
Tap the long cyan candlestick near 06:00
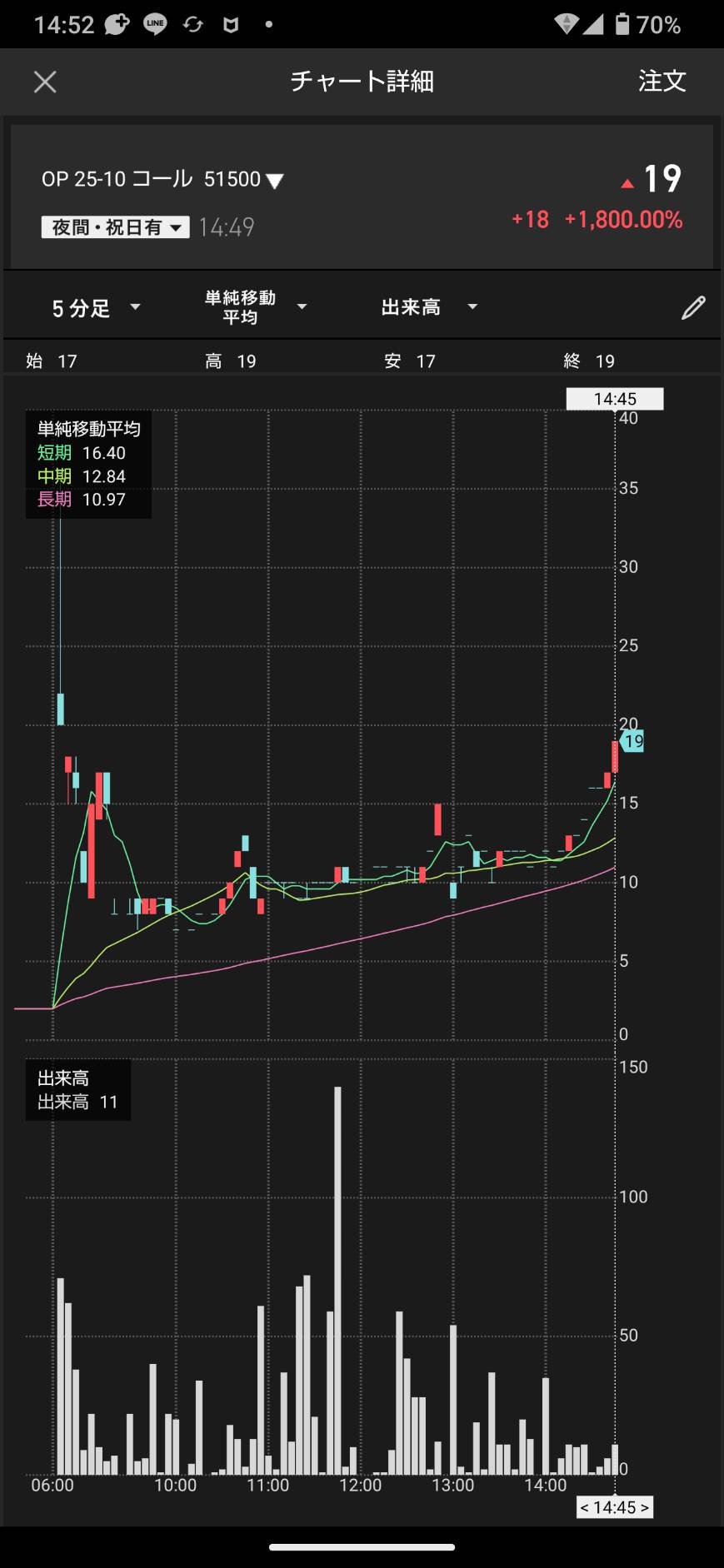point(60,708)
